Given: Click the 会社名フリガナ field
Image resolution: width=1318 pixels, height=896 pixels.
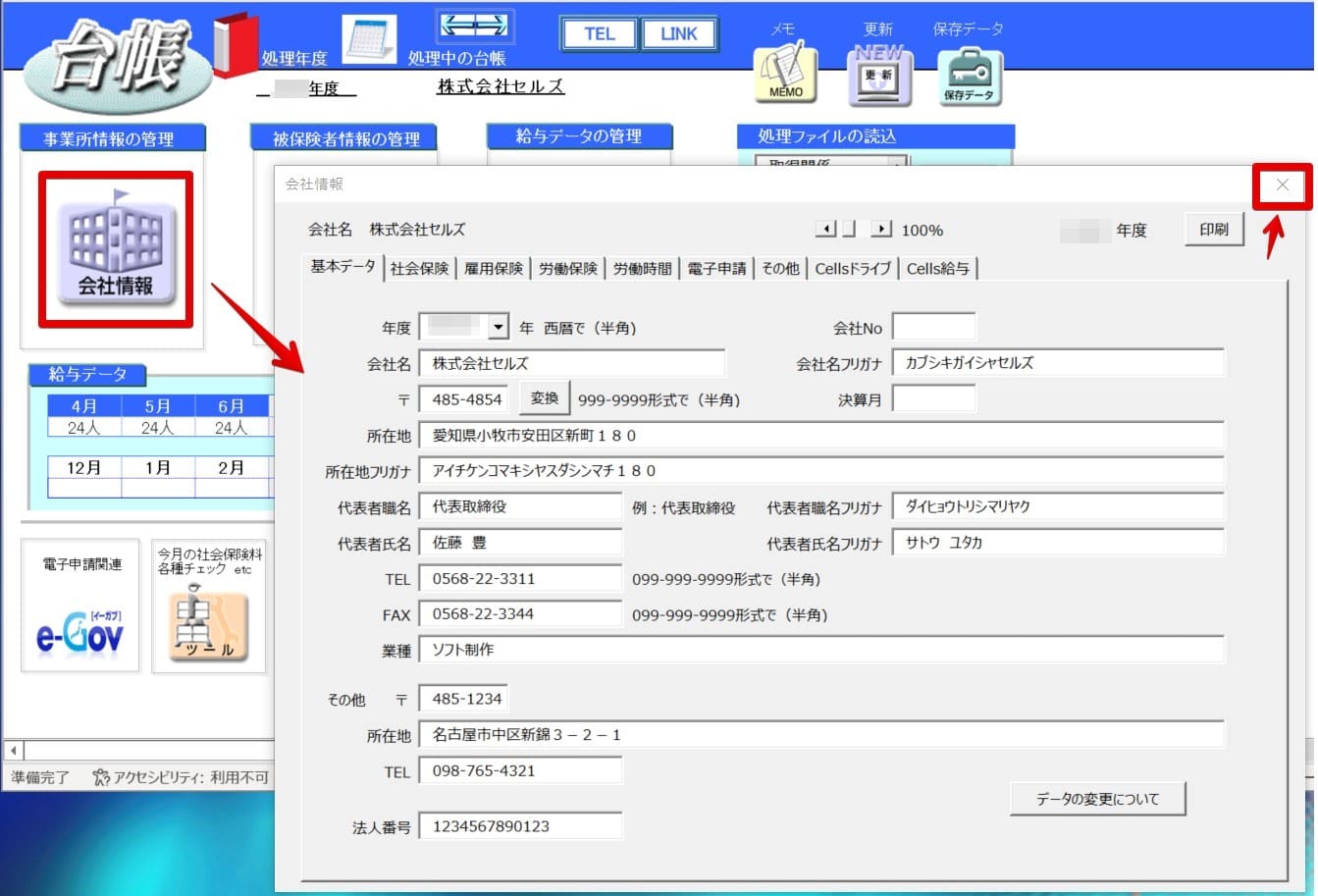Looking at the screenshot, I should click(x=1058, y=362).
